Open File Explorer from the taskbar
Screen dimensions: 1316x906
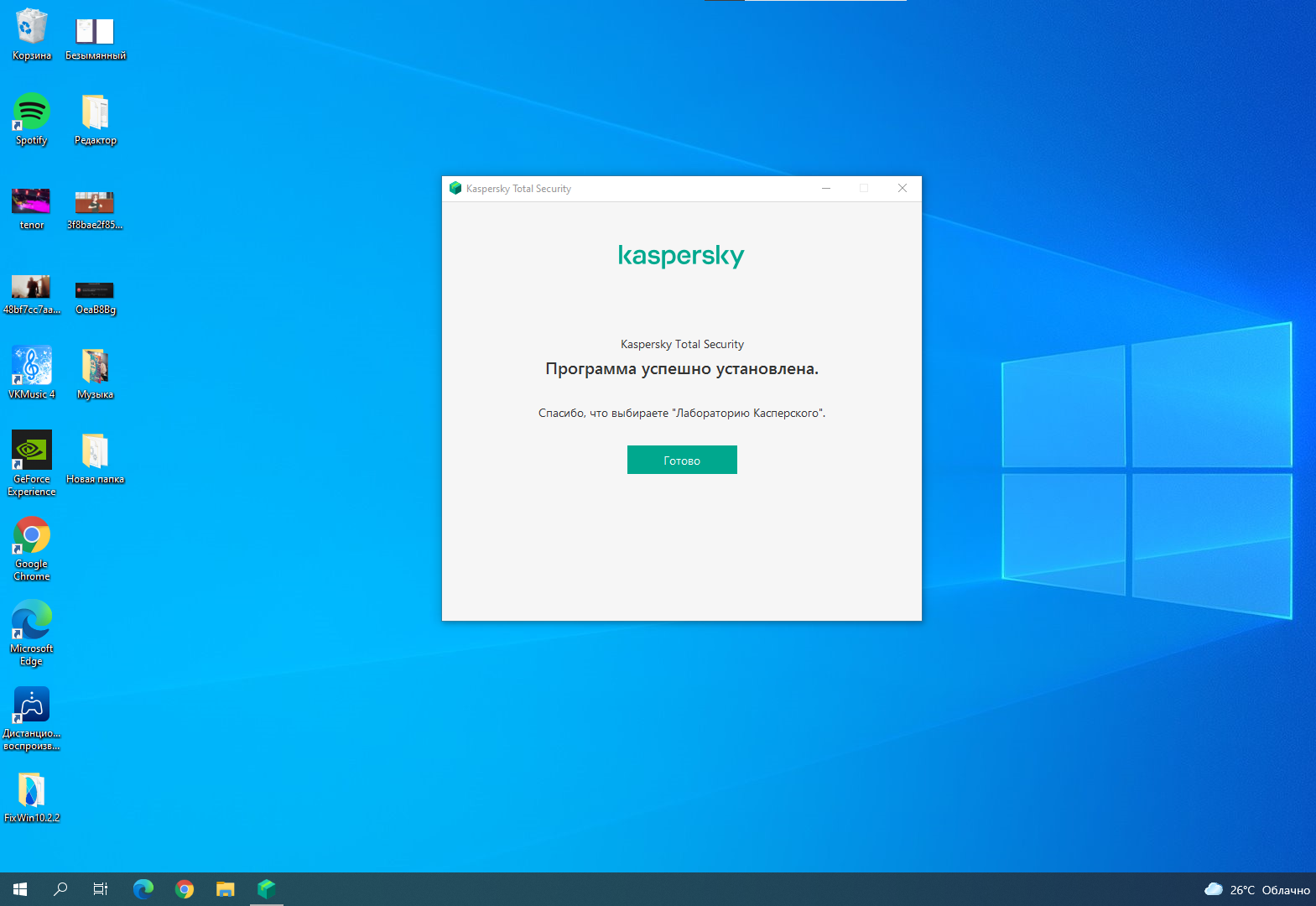(x=226, y=889)
